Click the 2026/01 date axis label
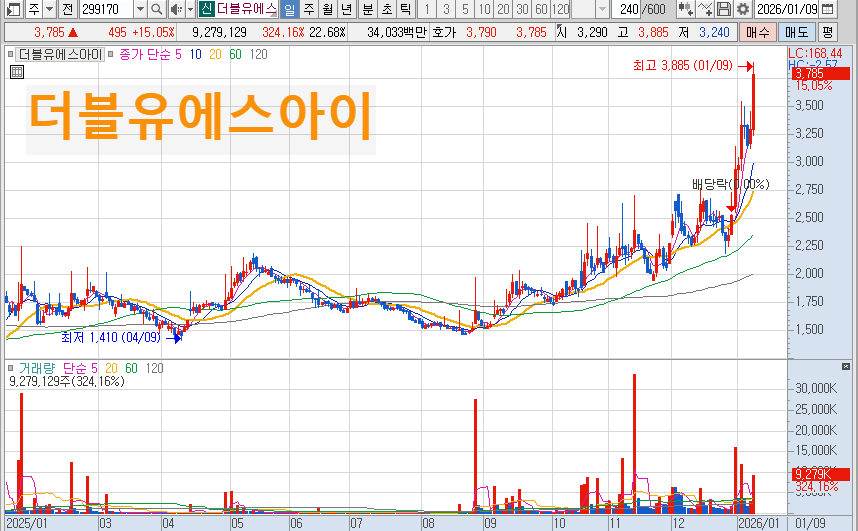858x531 pixels. (x=758, y=523)
